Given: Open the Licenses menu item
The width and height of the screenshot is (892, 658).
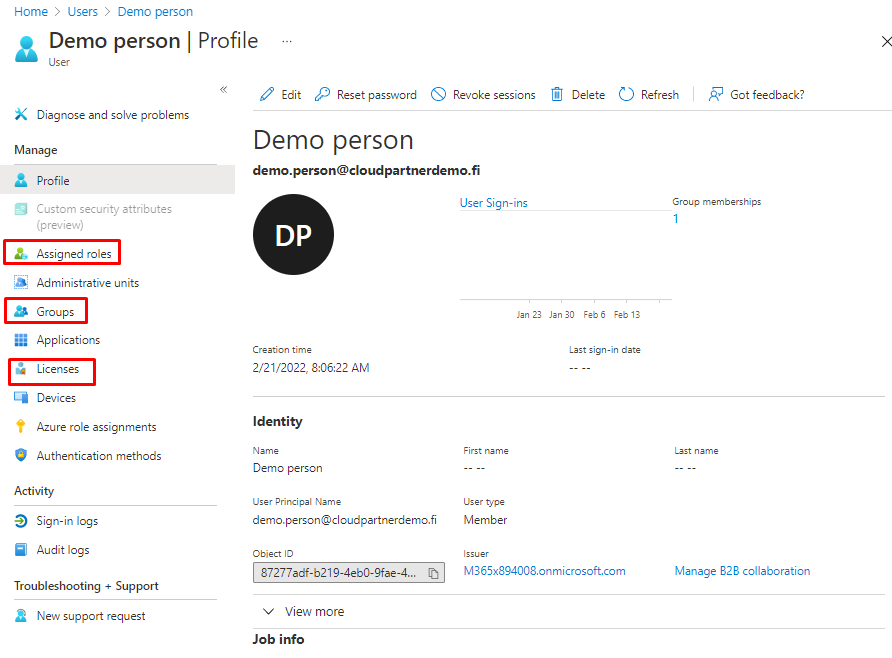Looking at the screenshot, I should tap(57, 369).
